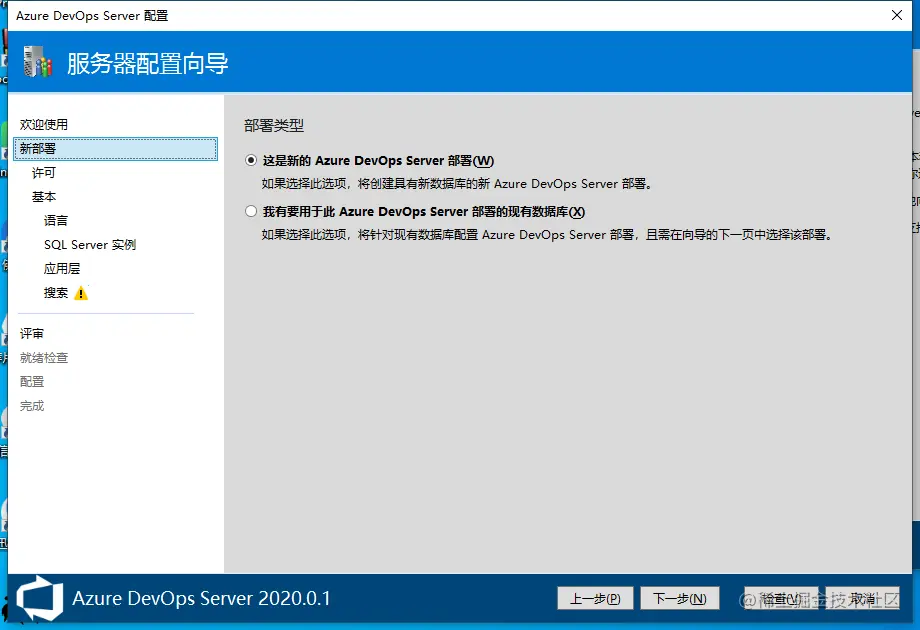920x630 pixels.
Task: Click the 配置 step in sidebar
Action: click(x=32, y=382)
